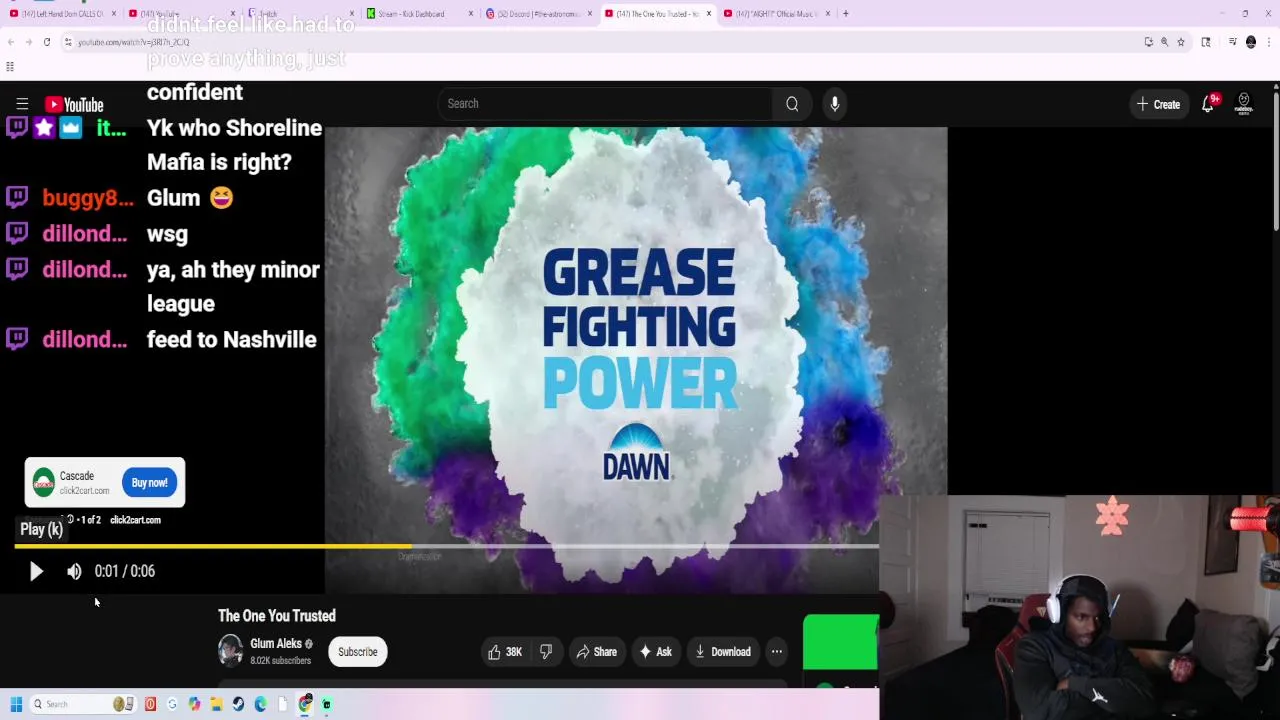Open the Create menu
The height and width of the screenshot is (720, 1280).
coord(1158,104)
